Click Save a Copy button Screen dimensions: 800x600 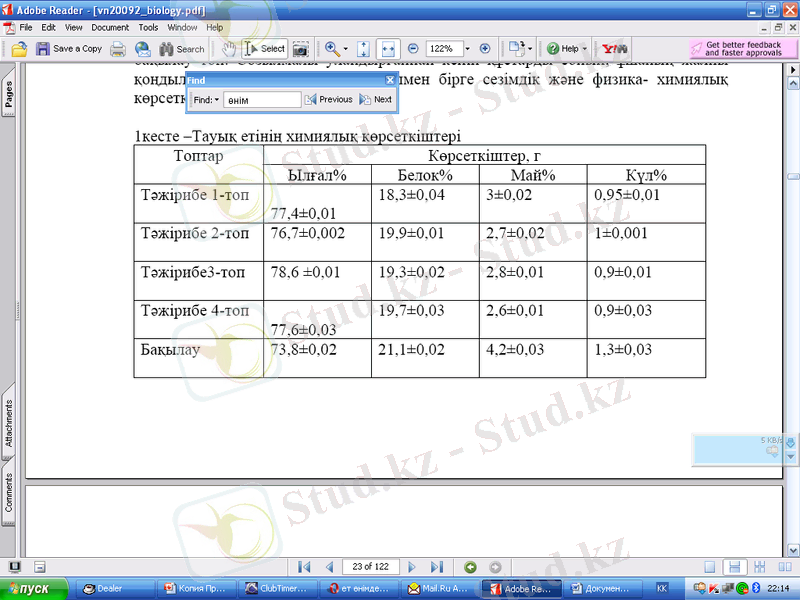[69, 48]
